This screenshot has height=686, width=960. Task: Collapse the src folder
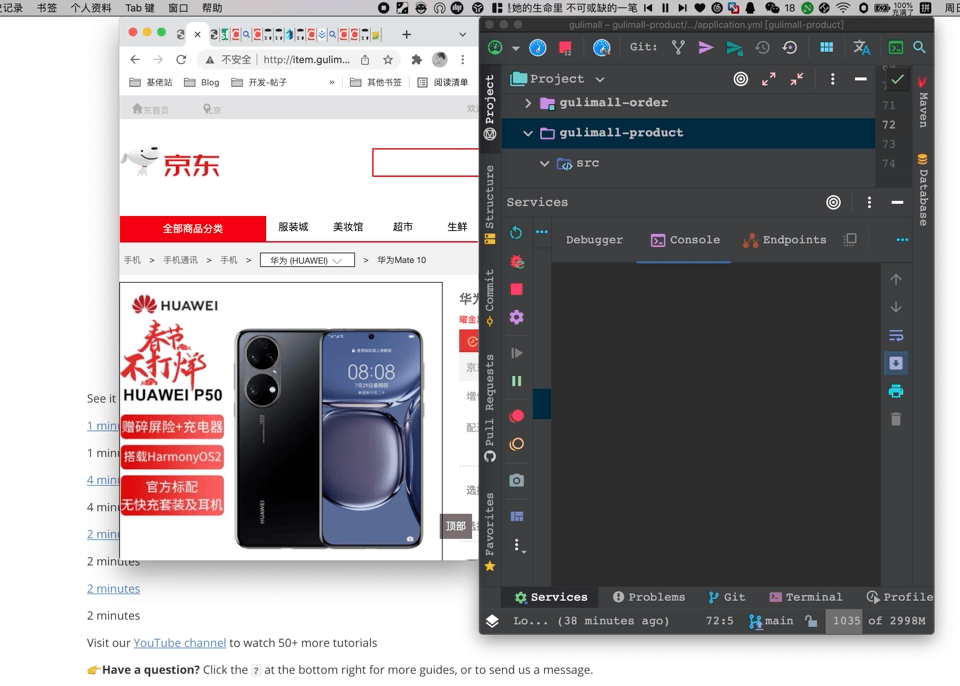(x=544, y=164)
